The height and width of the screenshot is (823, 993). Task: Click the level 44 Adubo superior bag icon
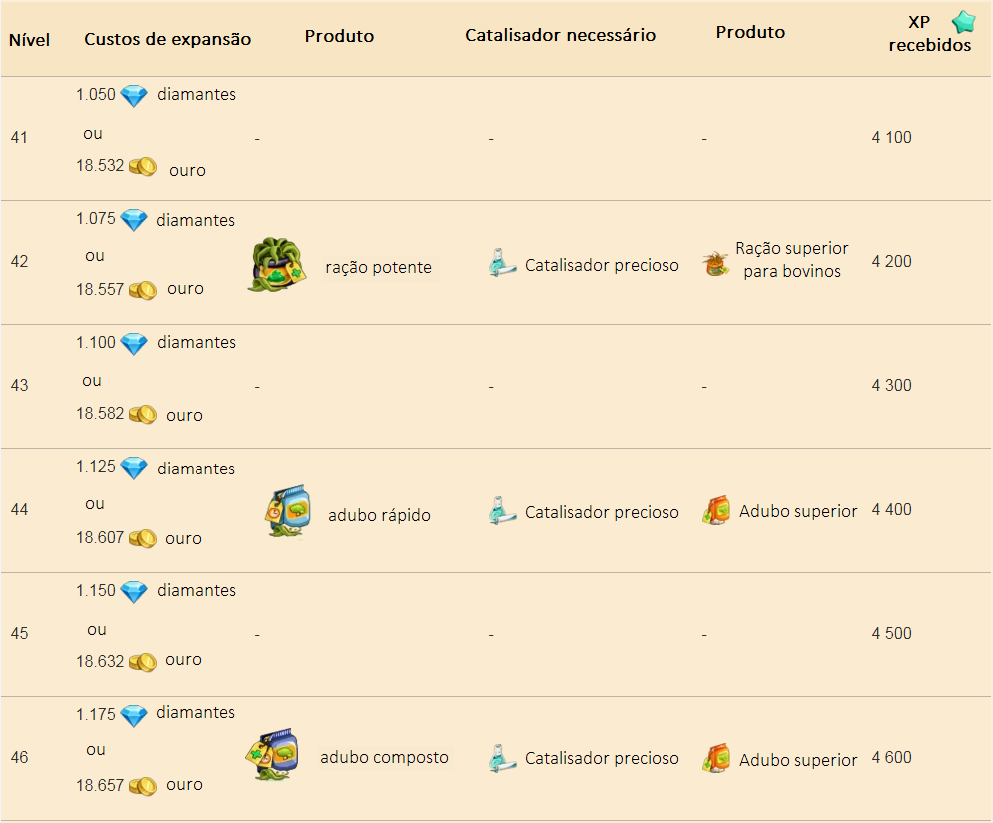pos(716,510)
